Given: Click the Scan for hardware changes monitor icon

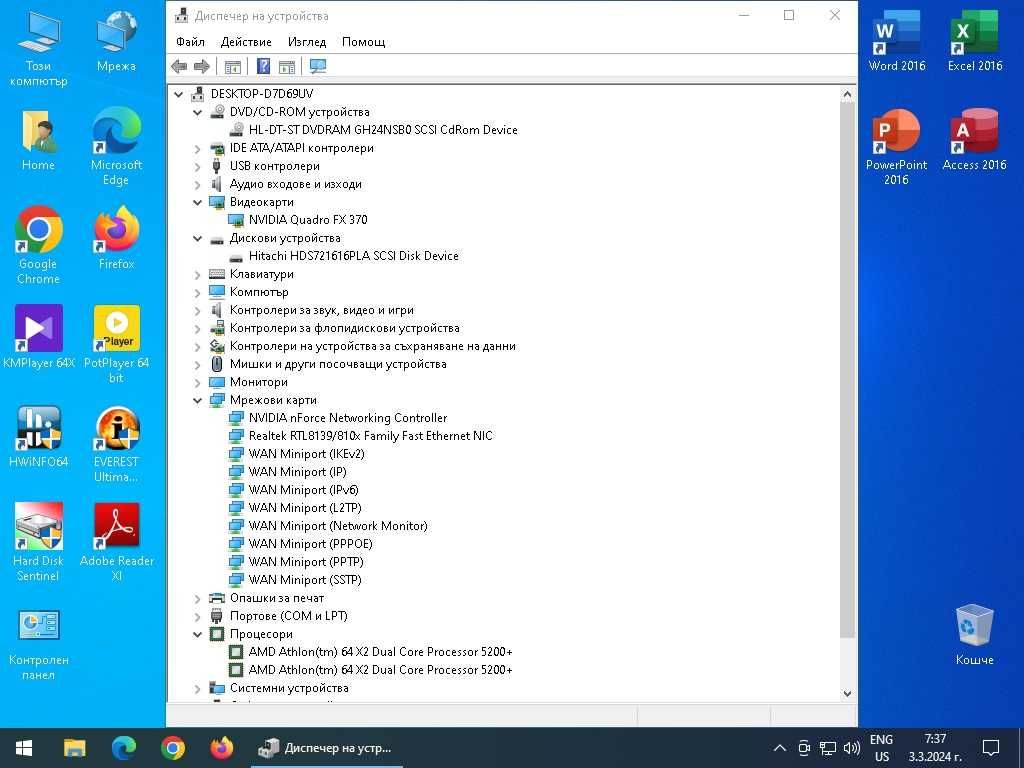Looking at the screenshot, I should coord(318,66).
